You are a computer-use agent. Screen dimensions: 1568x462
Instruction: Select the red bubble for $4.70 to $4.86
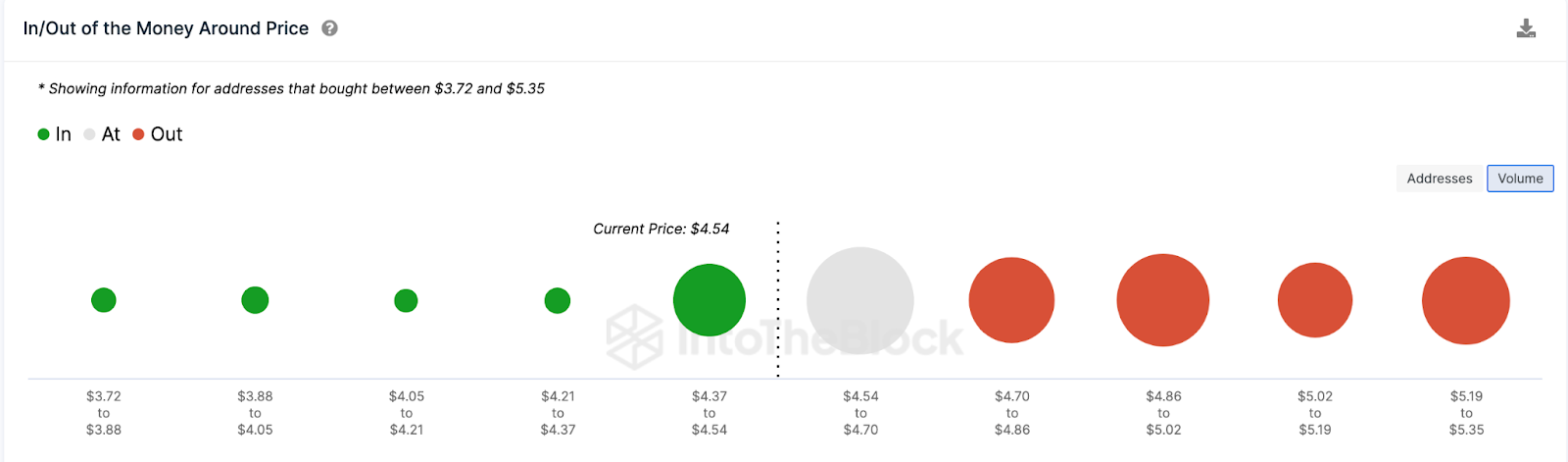click(x=1011, y=300)
